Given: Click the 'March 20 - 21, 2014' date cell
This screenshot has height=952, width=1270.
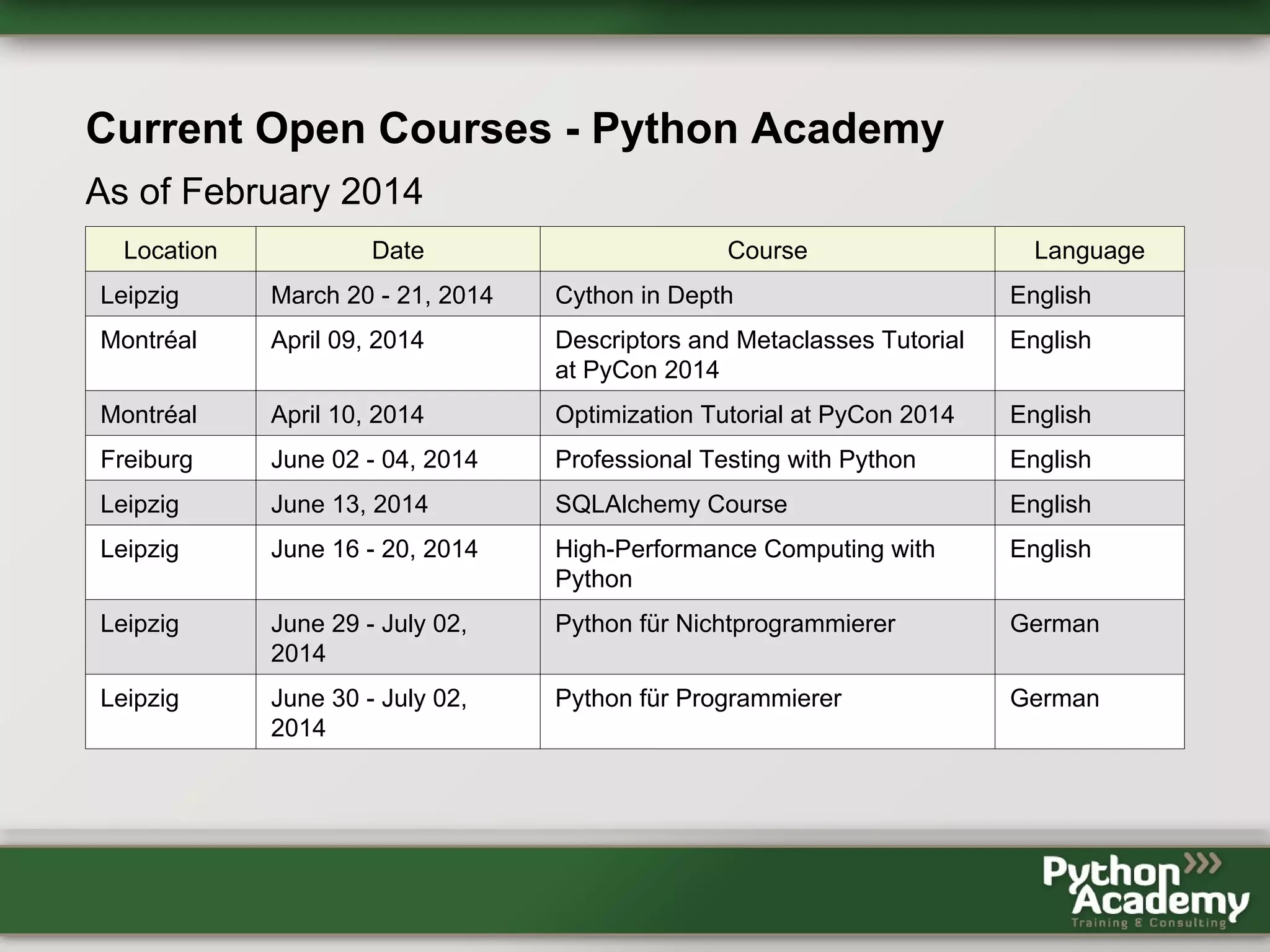Looking at the screenshot, I should [398, 294].
